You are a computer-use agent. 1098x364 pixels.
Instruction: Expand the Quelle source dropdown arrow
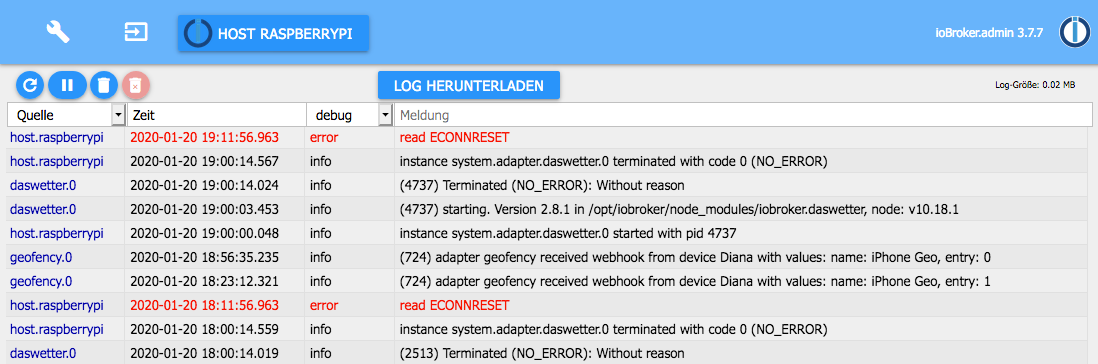118,115
